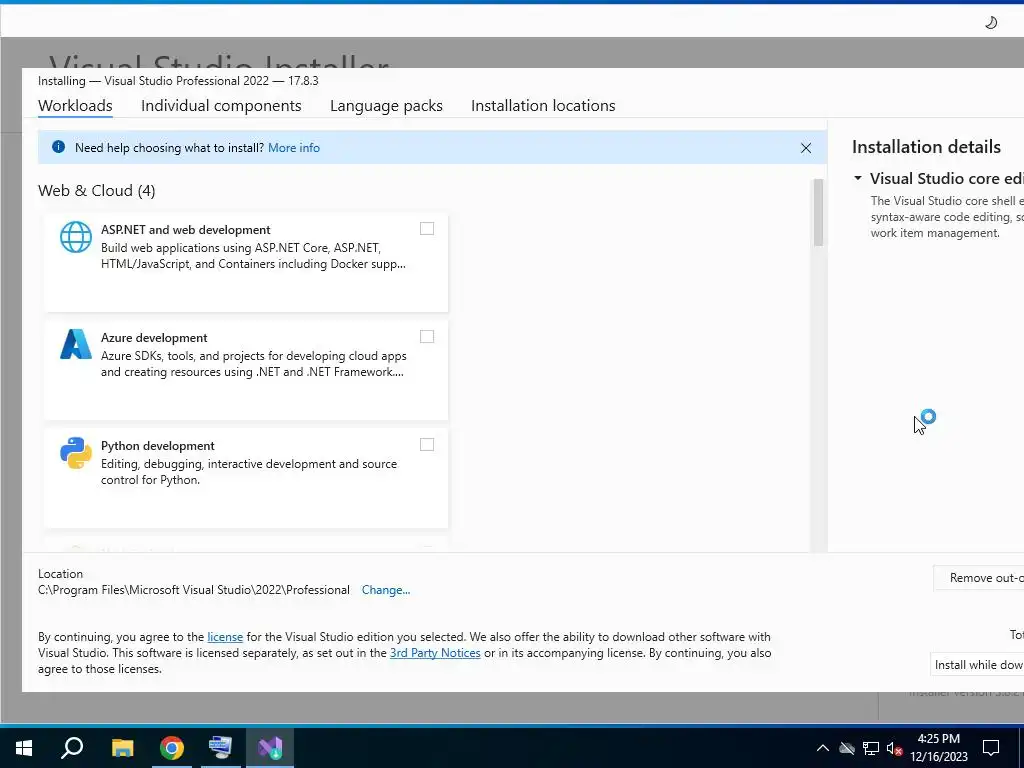The height and width of the screenshot is (768, 1024).
Task: Open taskbar Search magnifier
Action: [x=72, y=748]
